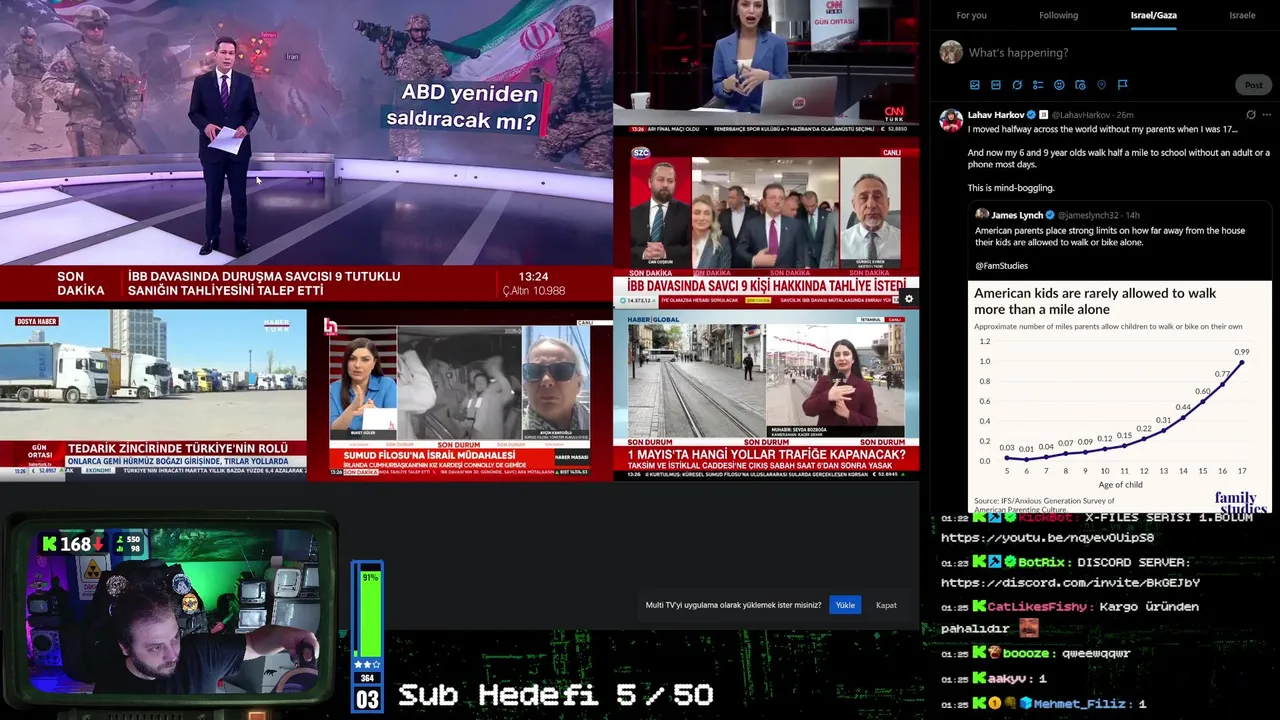Click aakyu username in chat

(1007, 679)
